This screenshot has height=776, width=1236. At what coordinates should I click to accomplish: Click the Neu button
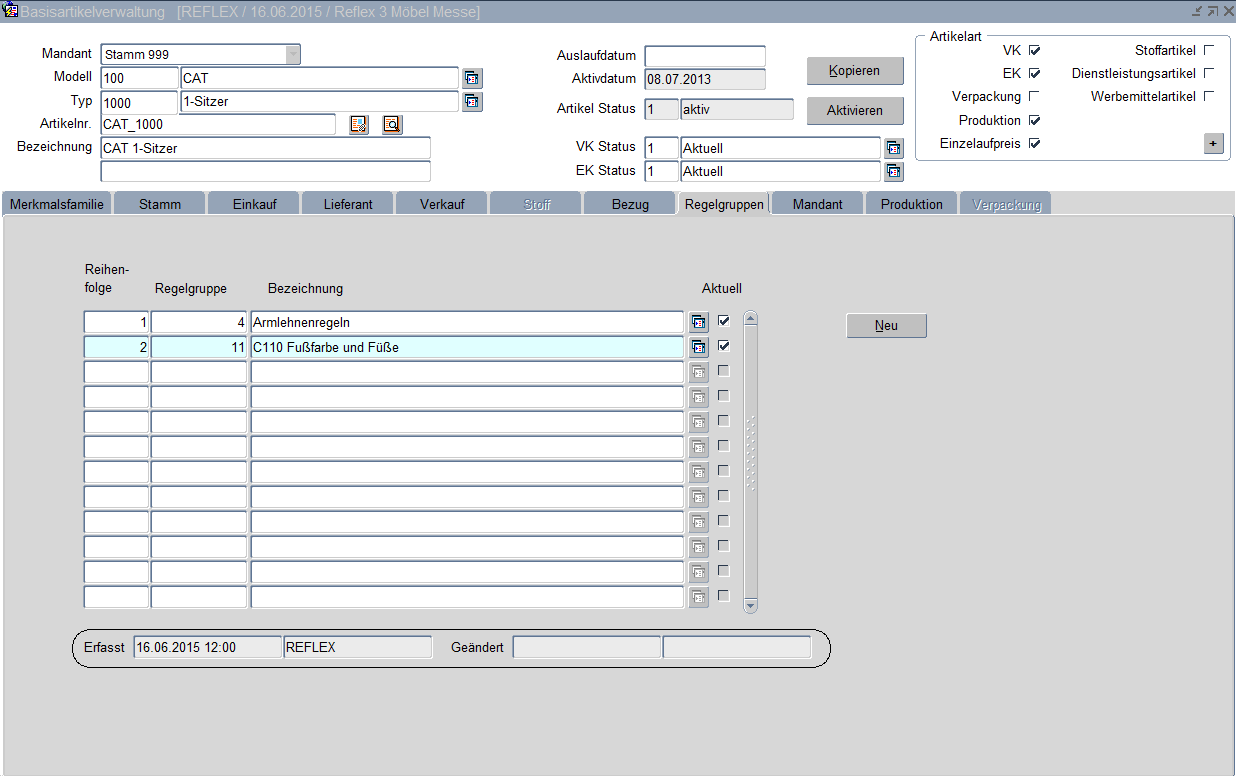pyautogui.click(x=886, y=326)
